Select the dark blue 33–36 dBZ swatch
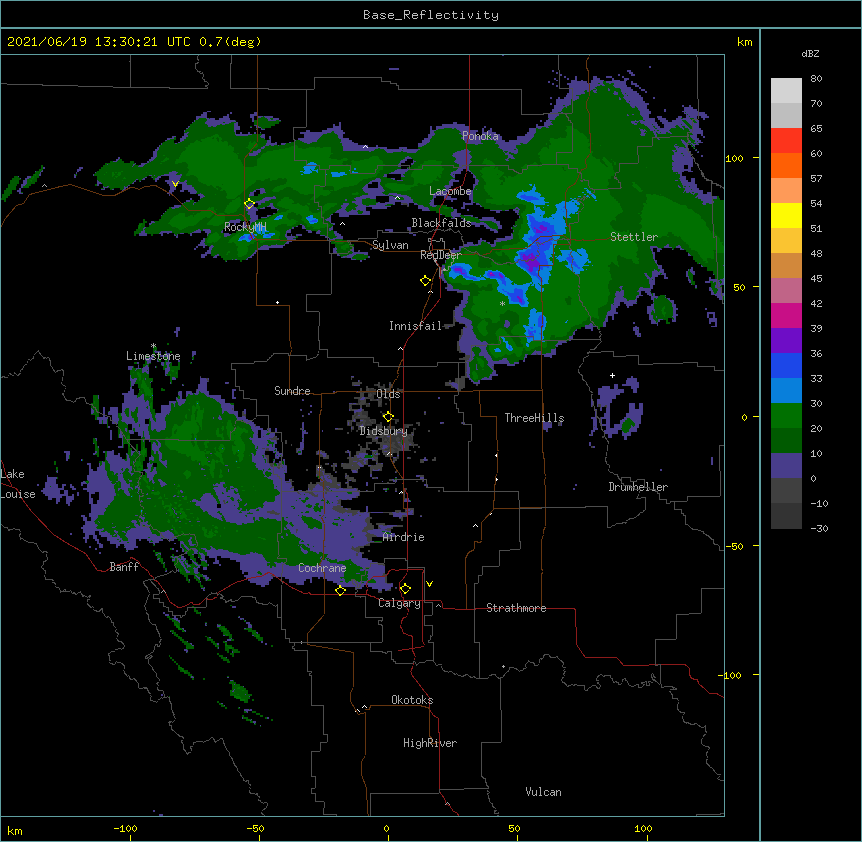862x842 pixels. (786, 365)
